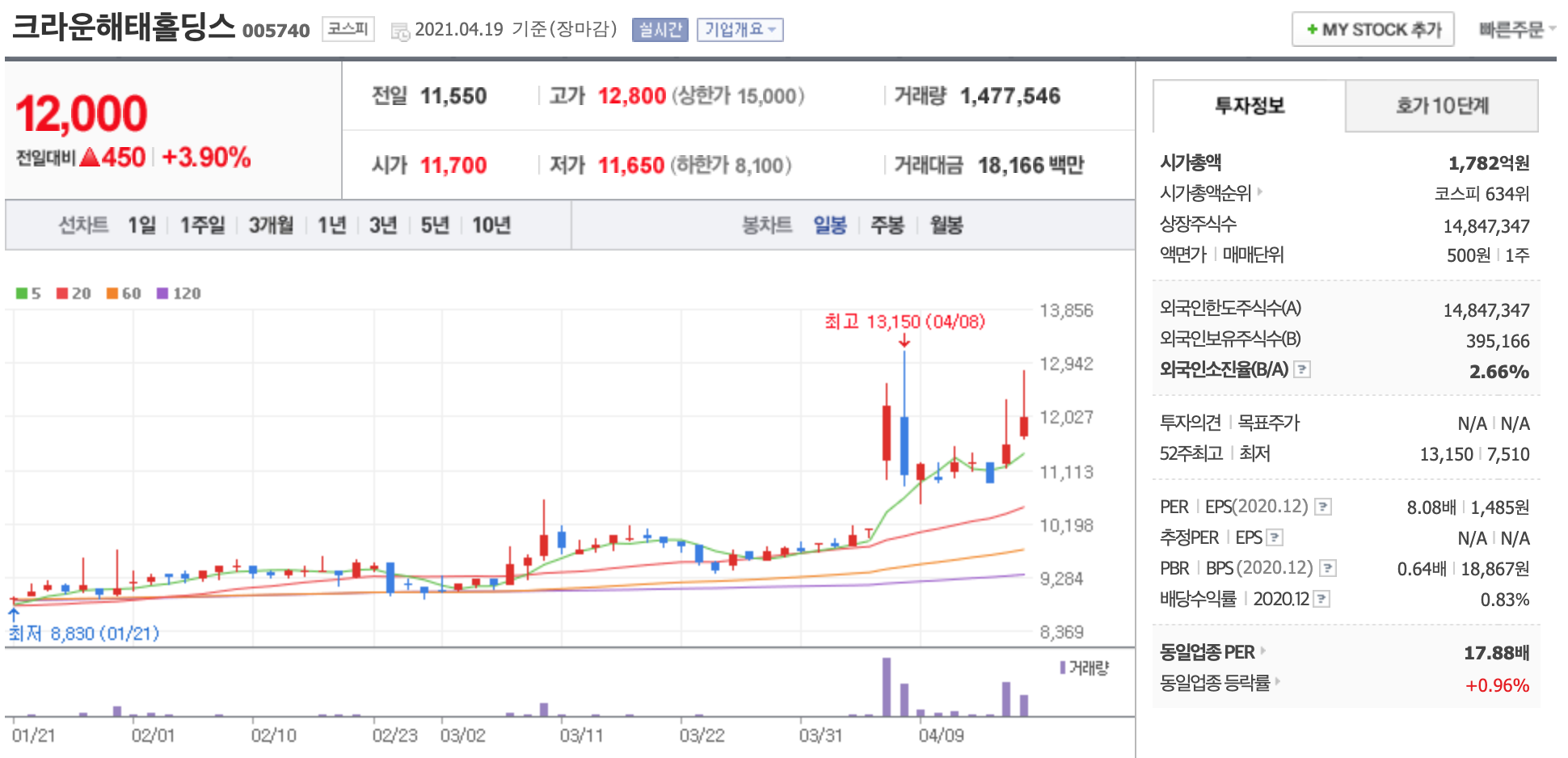Switch to the 호가10단계 tab

1442,106
